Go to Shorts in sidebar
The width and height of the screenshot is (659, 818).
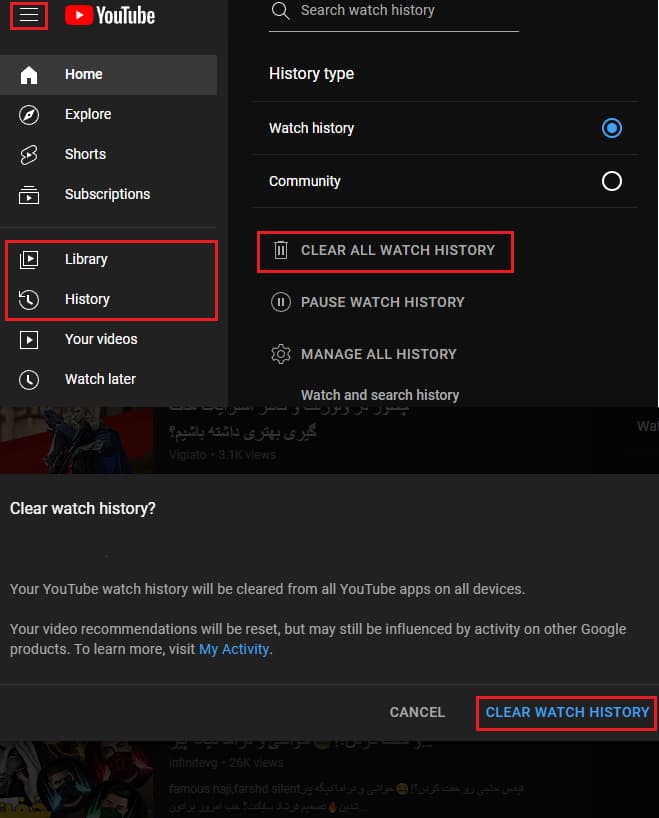point(109,154)
